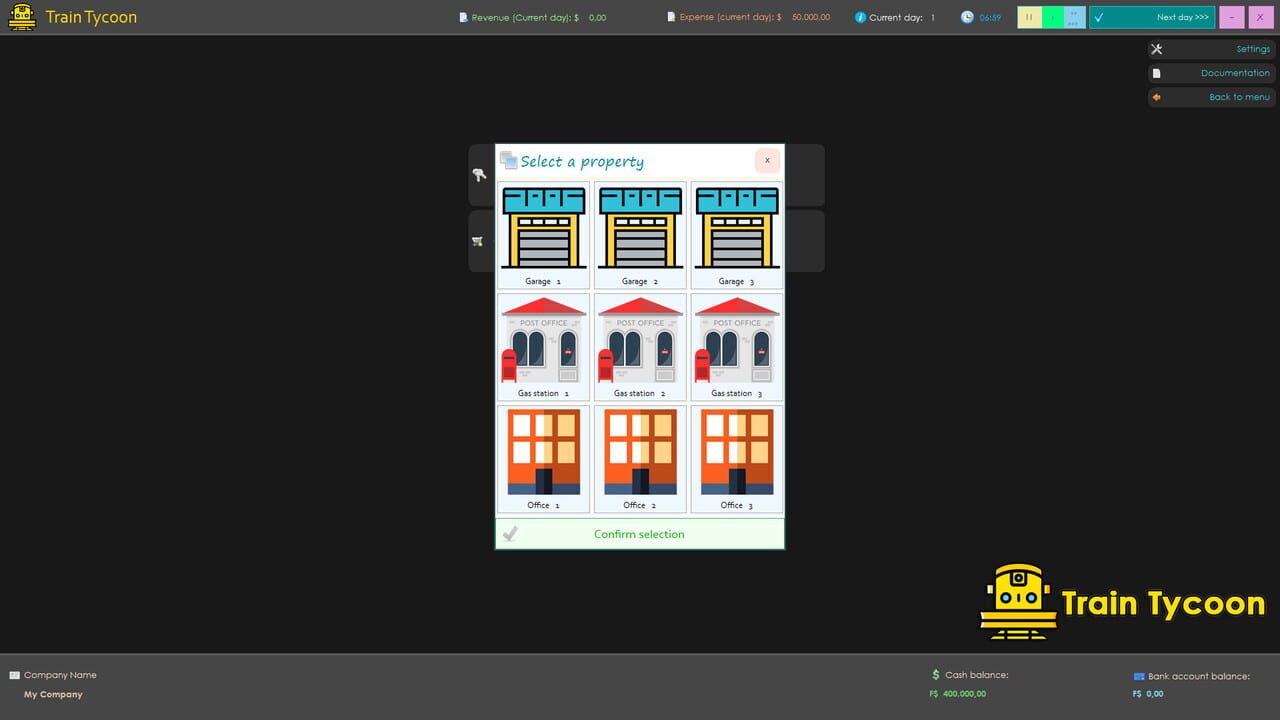Click the Back to menu arrow icon

tap(1157, 96)
